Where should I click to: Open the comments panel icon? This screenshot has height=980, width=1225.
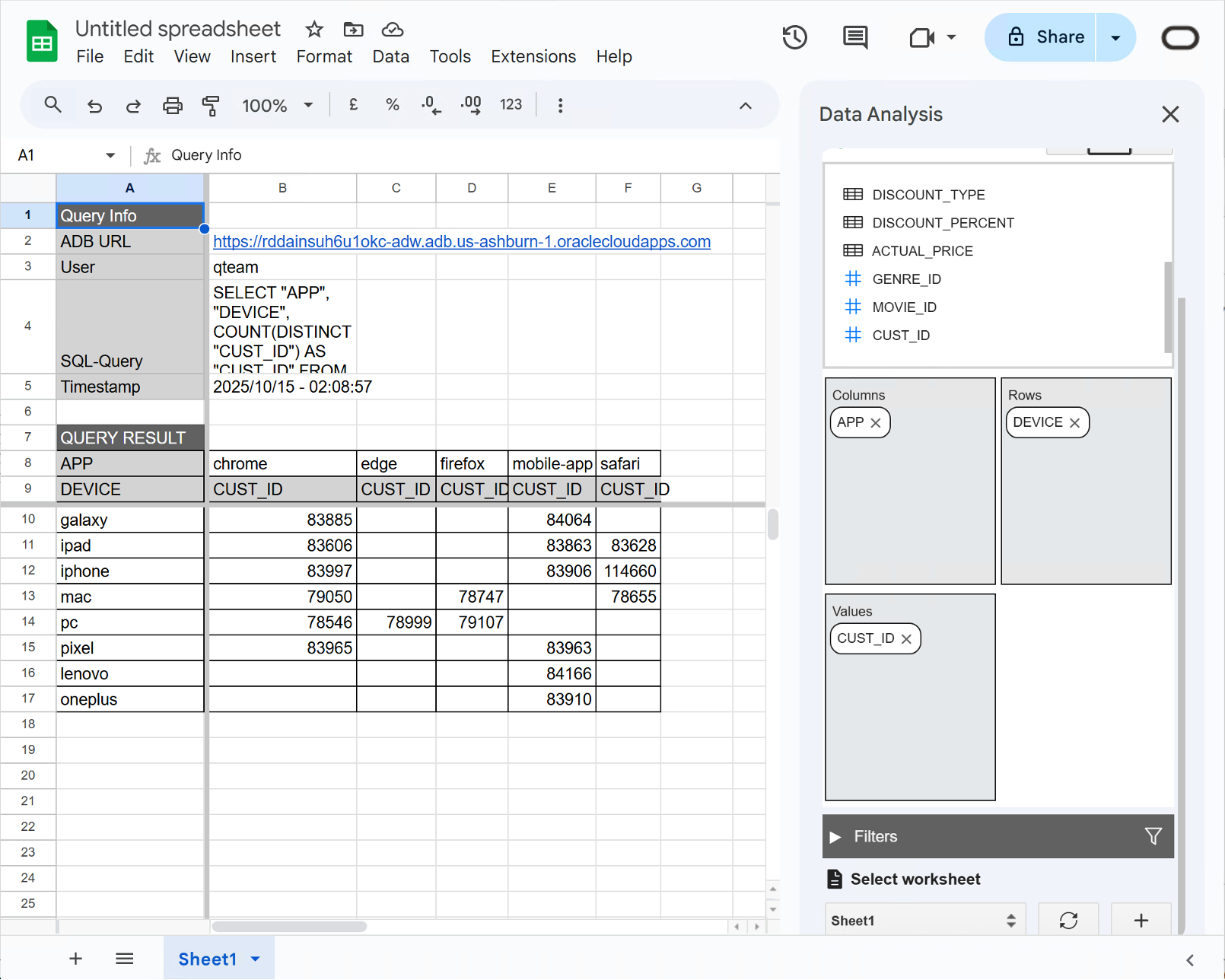854,37
